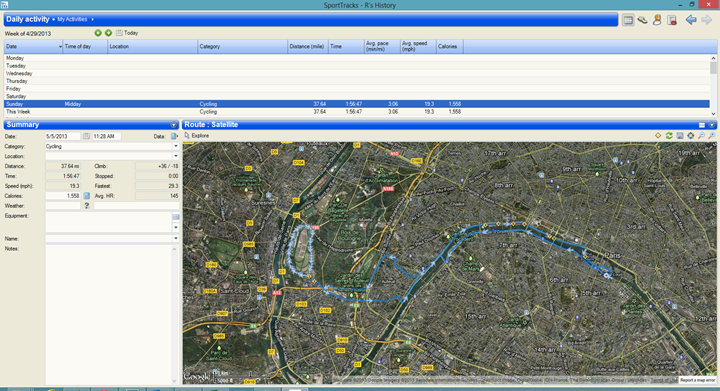720x391 pixels.
Task: Go back with the blue left arrow
Action: [x=691, y=20]
